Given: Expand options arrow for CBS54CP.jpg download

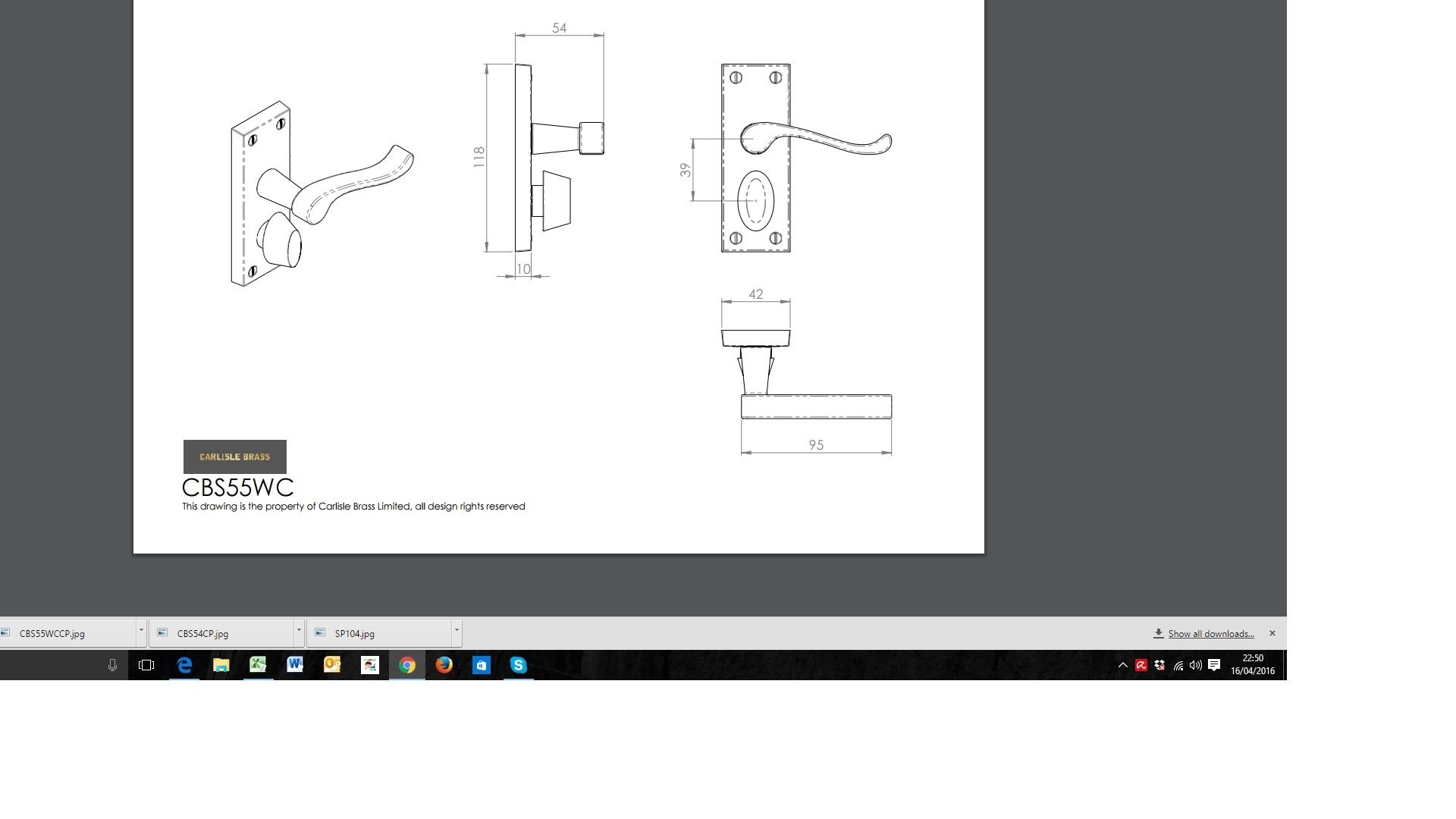Looking at the screenshot, I should [x=299, y=630].
